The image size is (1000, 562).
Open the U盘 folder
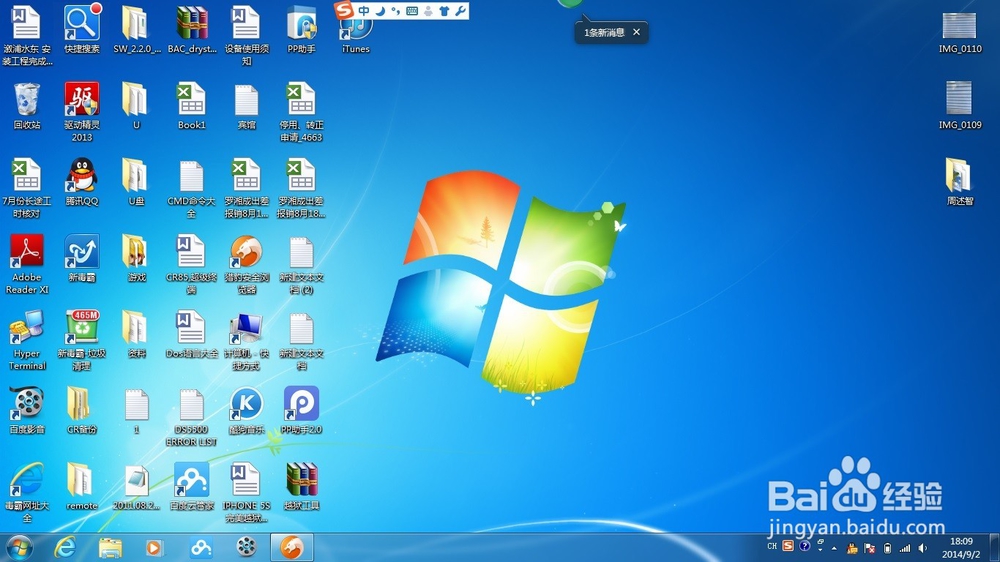click(136, 181)
